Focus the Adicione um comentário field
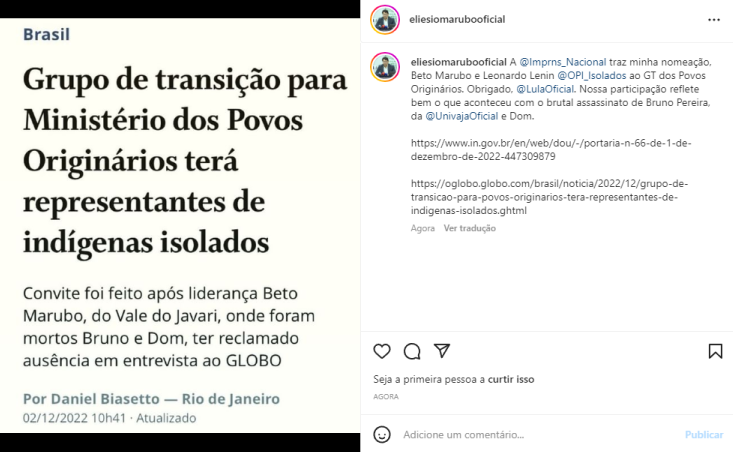 coord(538,435)
